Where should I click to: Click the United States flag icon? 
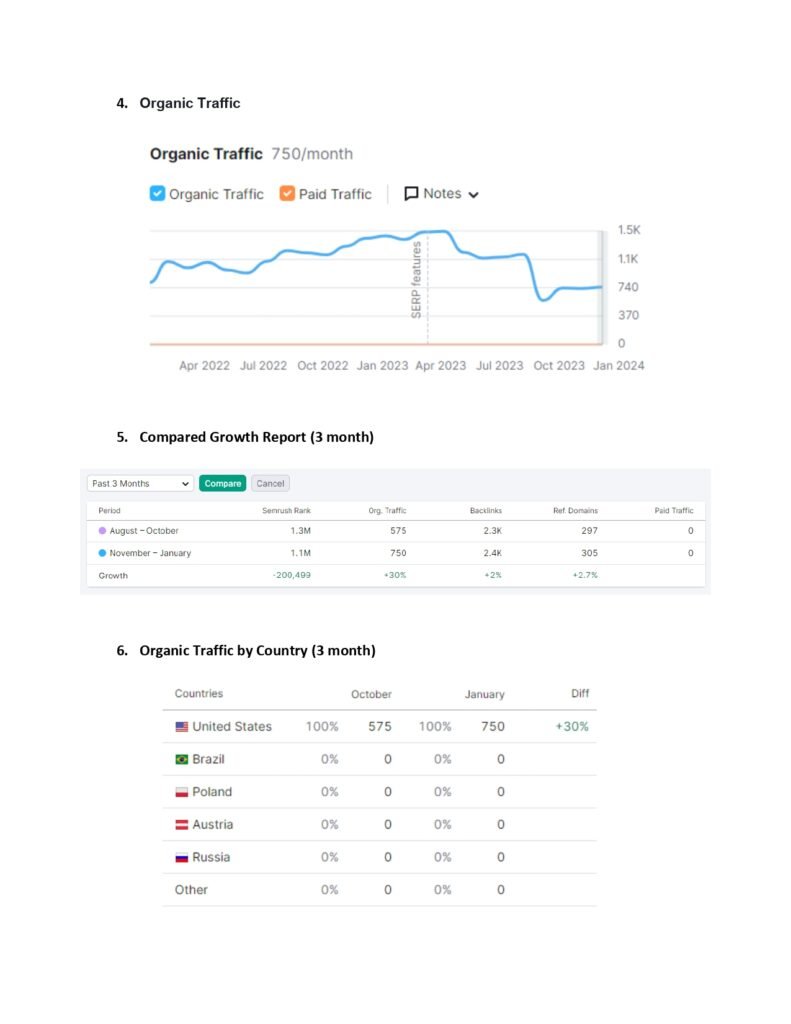(x=181, y=727)
